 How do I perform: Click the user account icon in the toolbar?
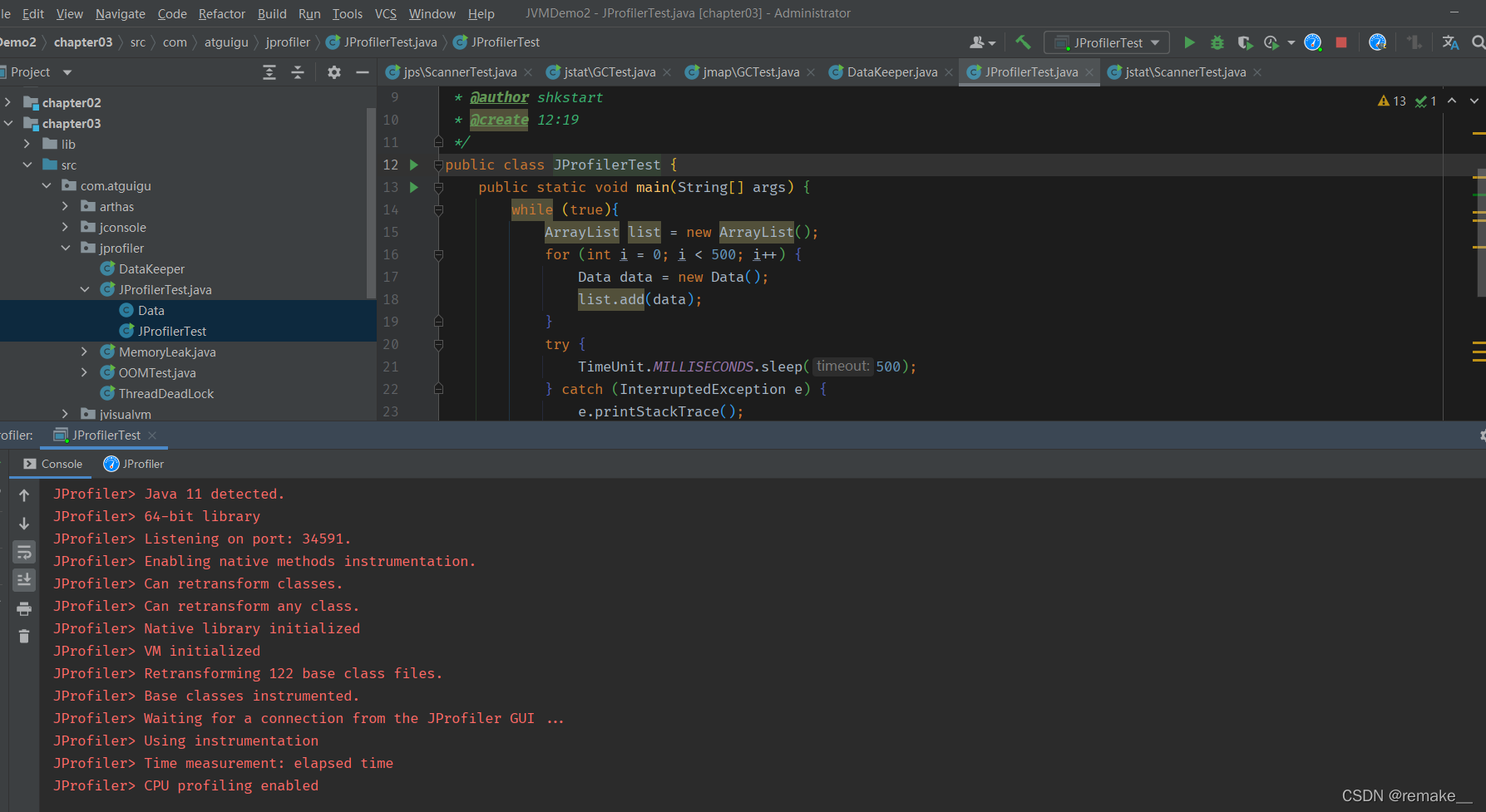(982, 42)
